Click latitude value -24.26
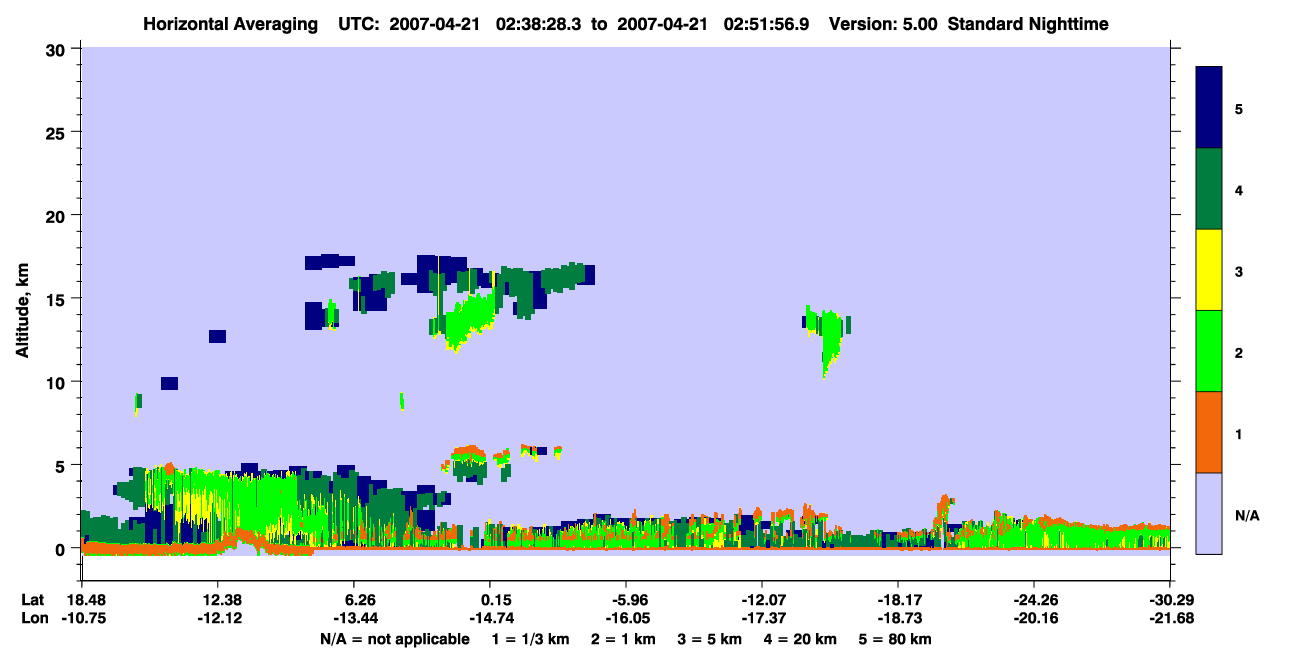Viewport: 1300px width, 667px height. [x=1034, y=600]
